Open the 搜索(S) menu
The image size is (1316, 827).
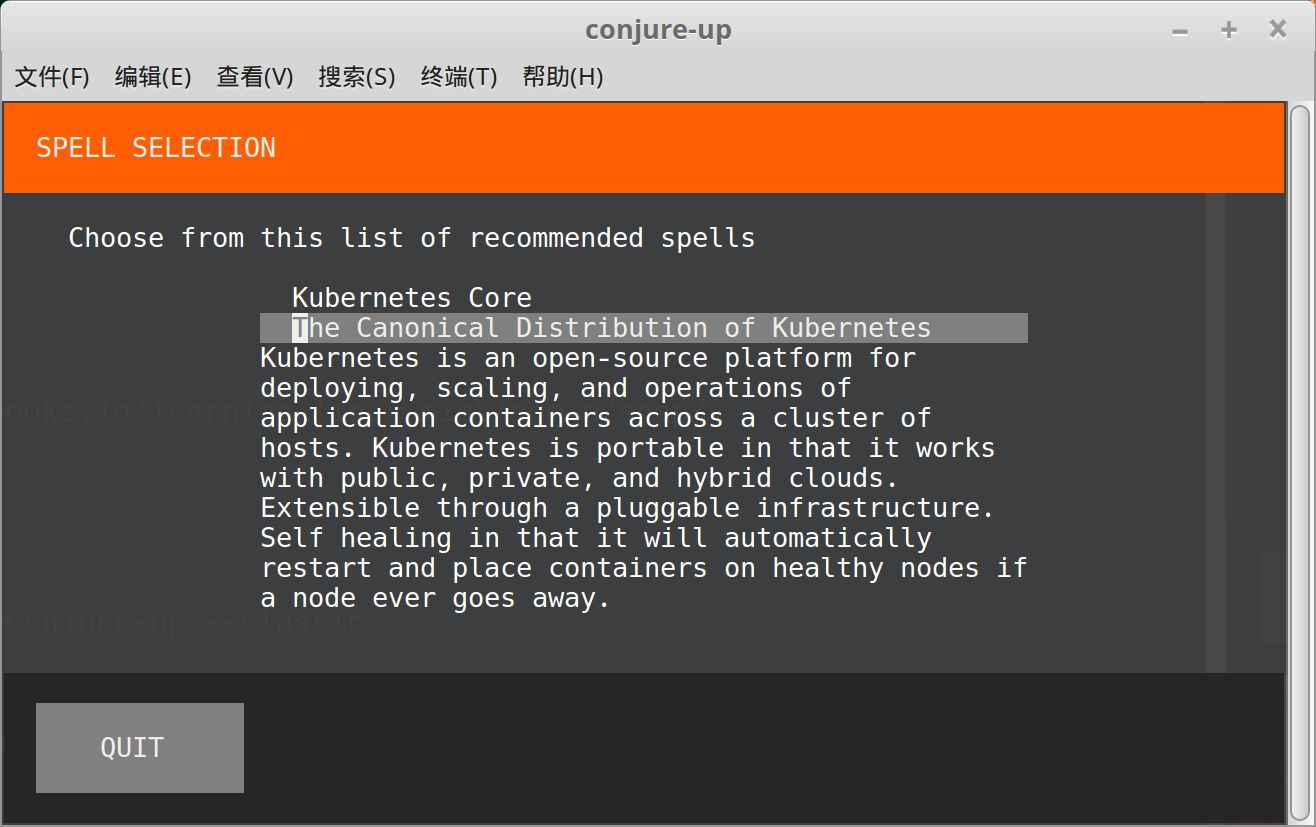point(357,77)
